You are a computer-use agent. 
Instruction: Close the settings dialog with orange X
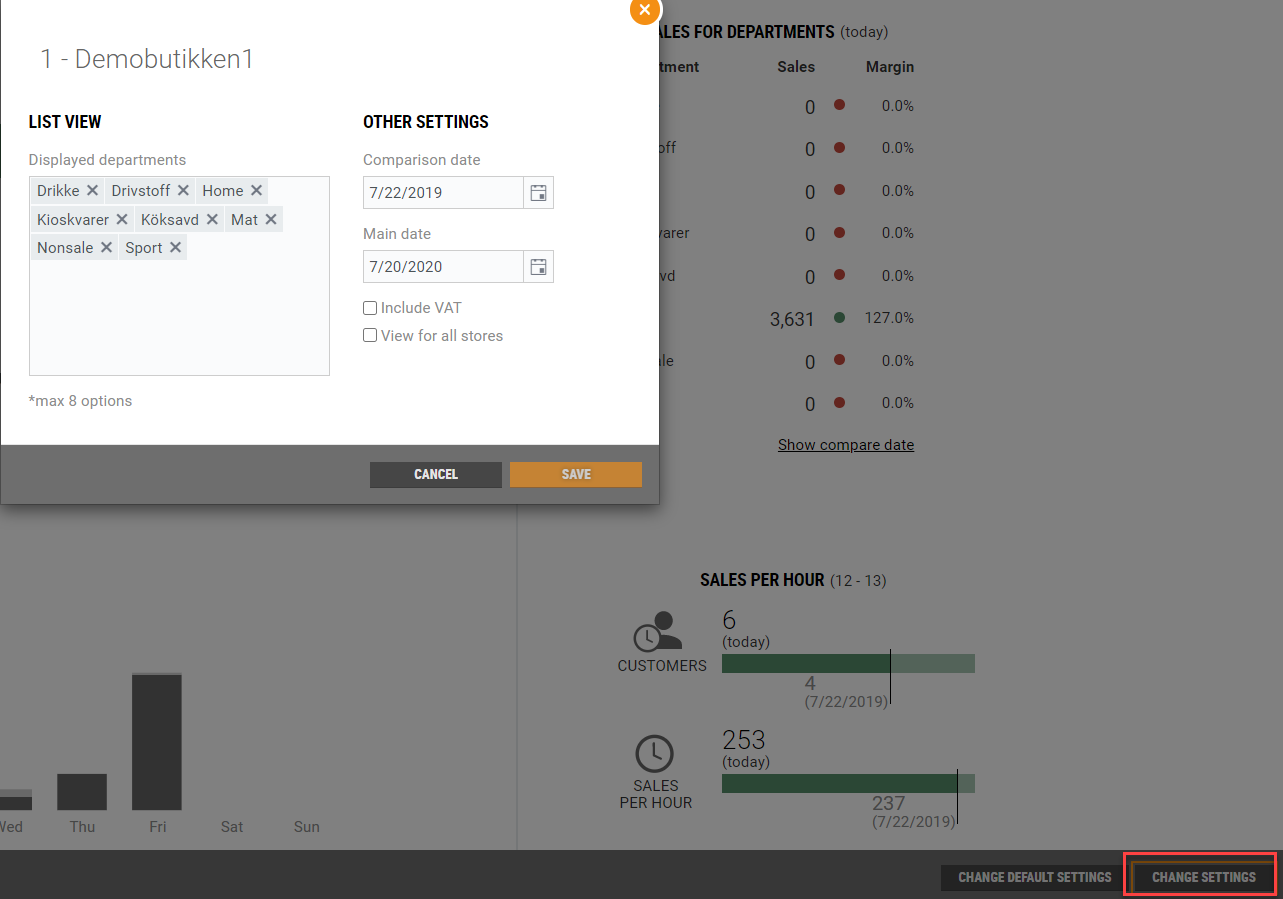[x=645, y=10]
